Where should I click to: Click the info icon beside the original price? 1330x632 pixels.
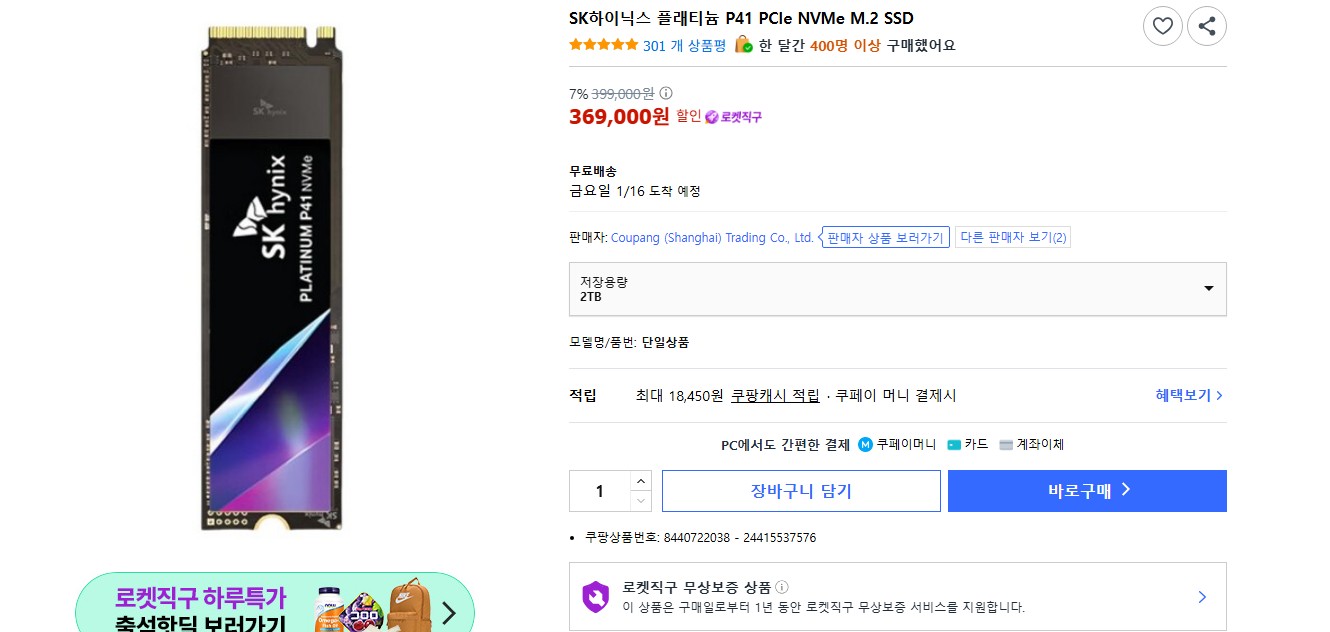(666, 92)
